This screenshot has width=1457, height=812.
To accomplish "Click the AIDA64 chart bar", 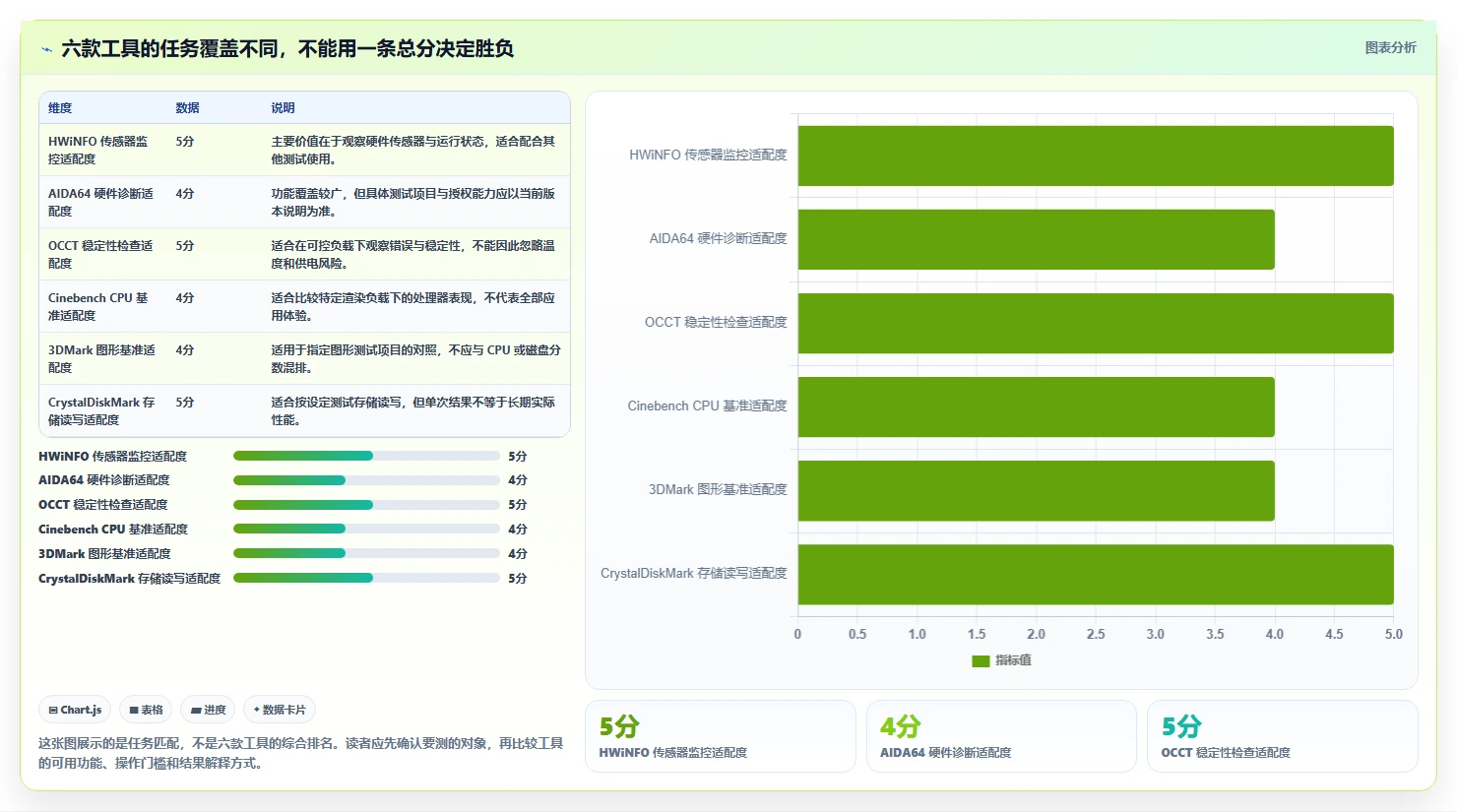I will (1037, 239).
